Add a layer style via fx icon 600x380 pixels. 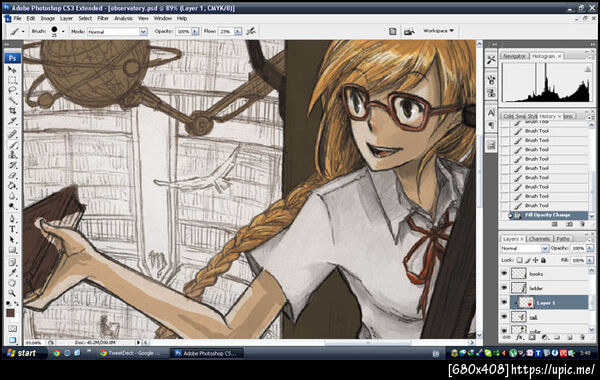(519, 337)
